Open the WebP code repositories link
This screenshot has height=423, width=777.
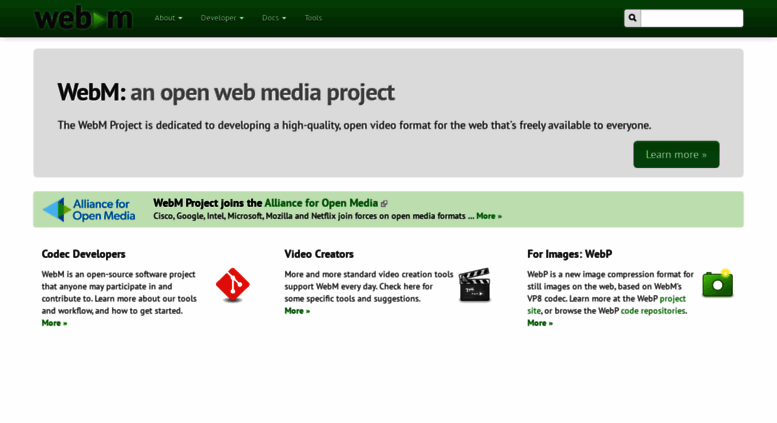tap(653, 311)
